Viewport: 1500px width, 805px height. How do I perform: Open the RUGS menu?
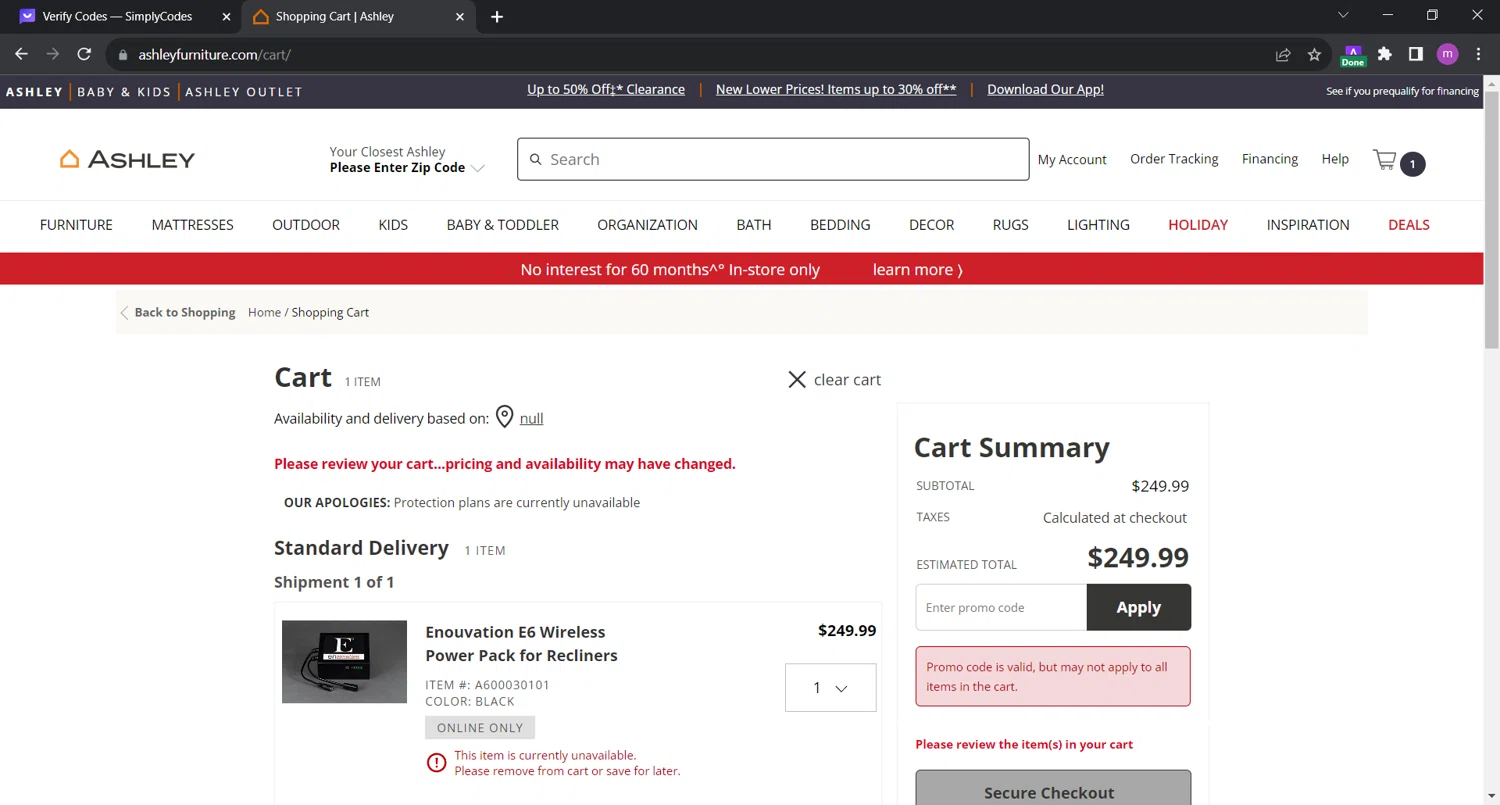click(1010, 225)
